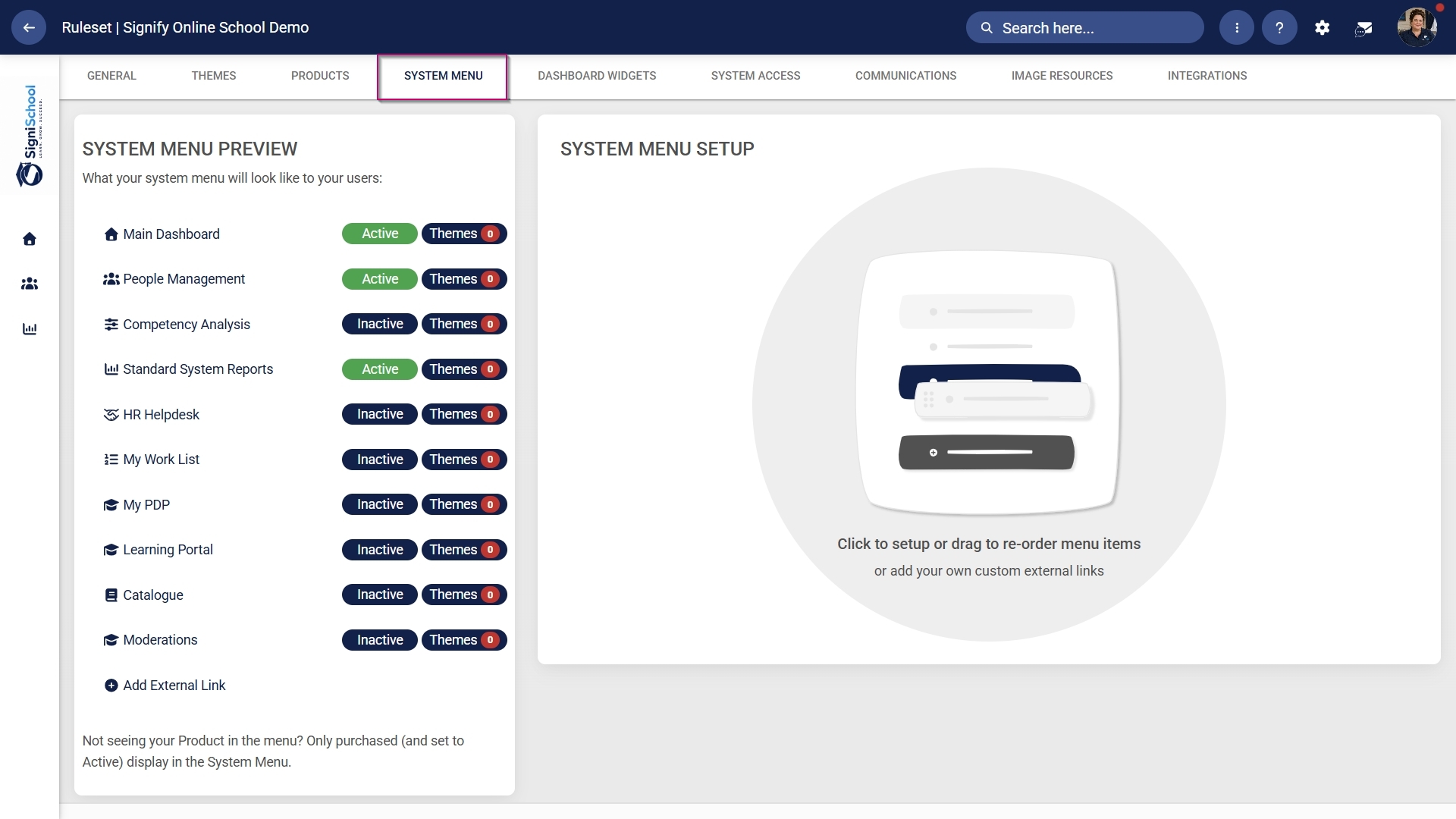The image size is (1456, 819).
Task: Toggle Catalogue Inactive status
Action: tap(380, 595)
